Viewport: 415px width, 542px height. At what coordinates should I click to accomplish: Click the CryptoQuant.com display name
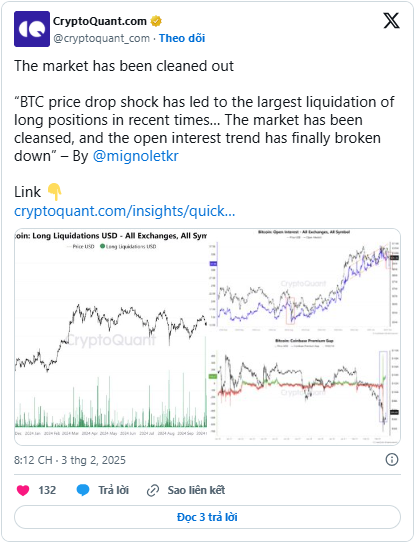coord(100,21)
